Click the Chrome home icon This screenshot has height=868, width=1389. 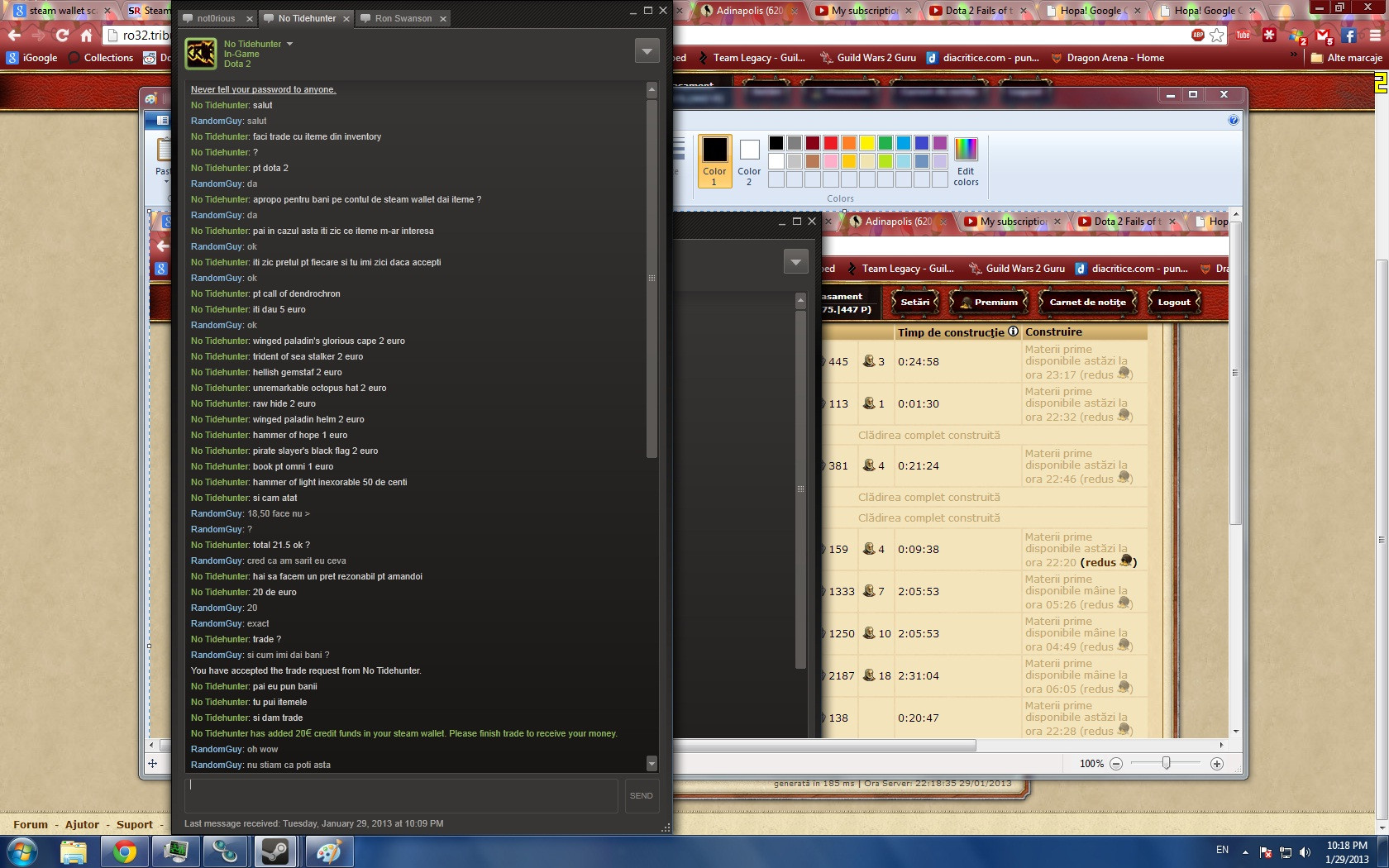(86, 35)
